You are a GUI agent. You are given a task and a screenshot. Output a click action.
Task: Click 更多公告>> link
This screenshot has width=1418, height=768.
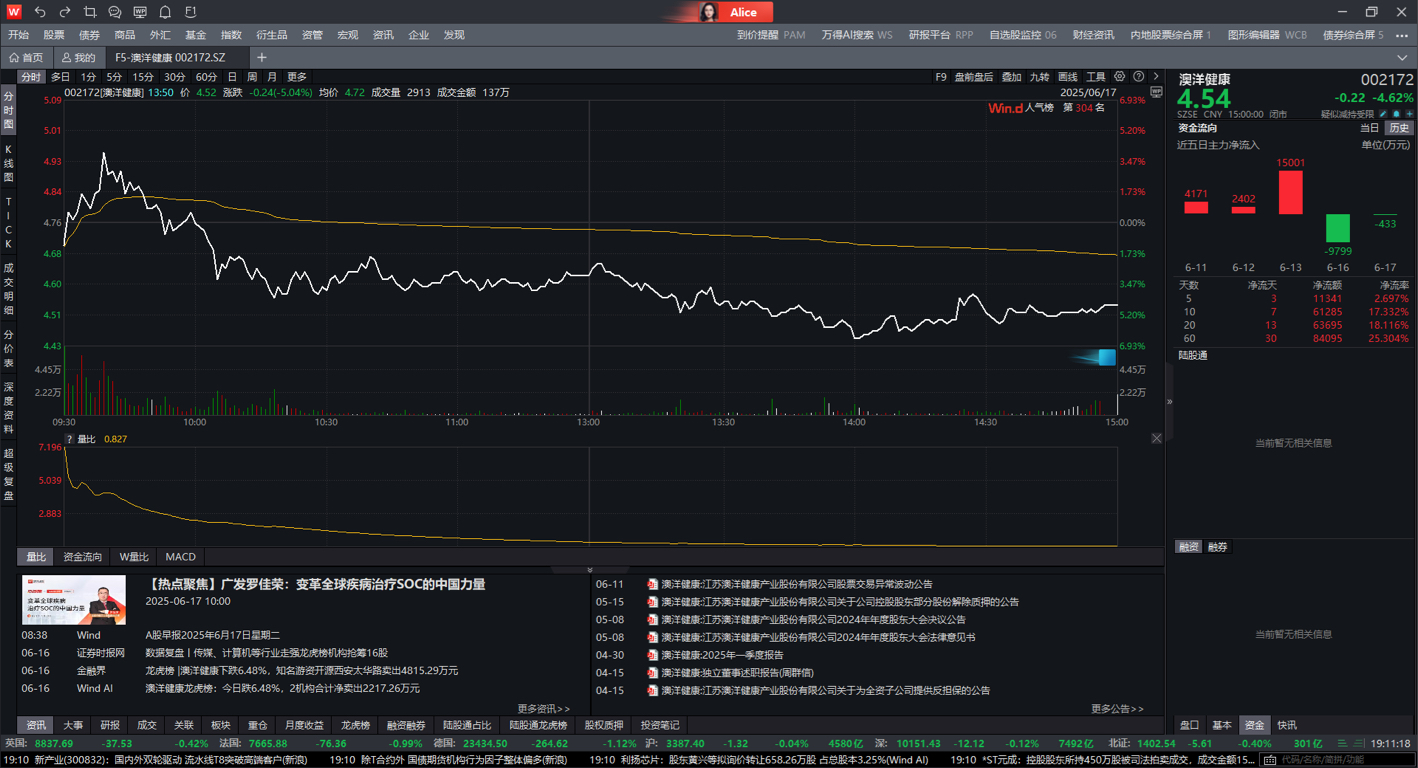coord(1118,709)
